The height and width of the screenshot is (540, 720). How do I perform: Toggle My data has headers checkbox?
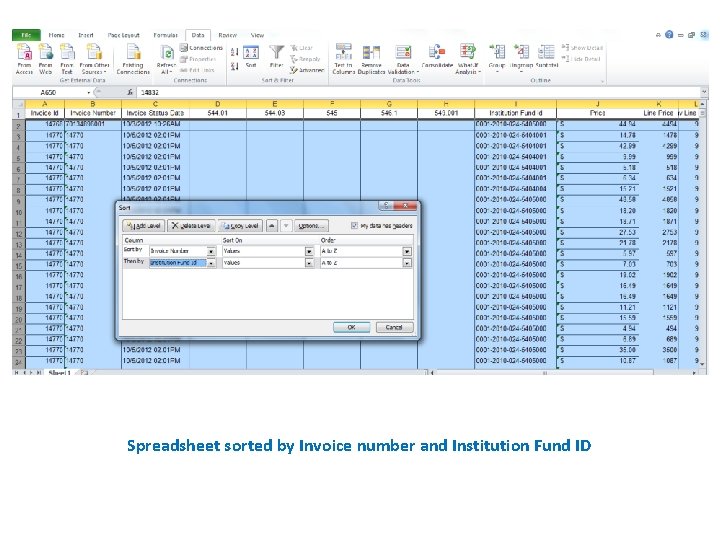click(x=354, y=225)
